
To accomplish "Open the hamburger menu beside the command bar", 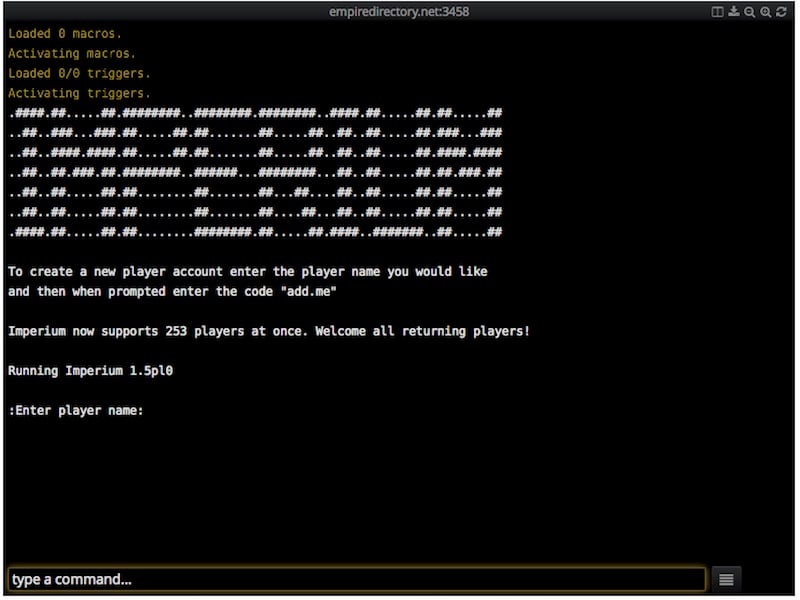I will tap(726, 578).
